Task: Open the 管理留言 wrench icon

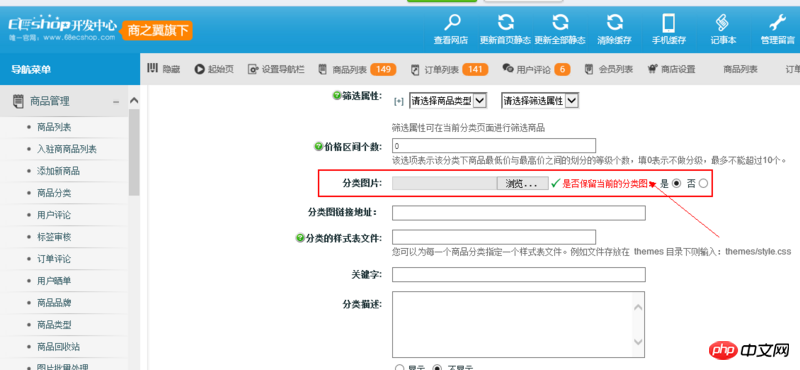Action: (777, 23)
